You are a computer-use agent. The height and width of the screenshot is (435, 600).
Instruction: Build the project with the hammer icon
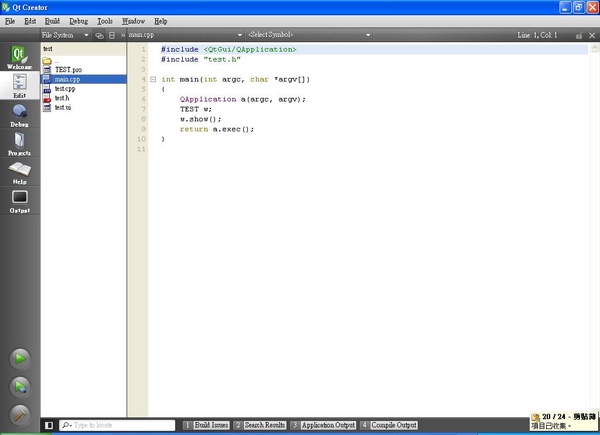20,413
